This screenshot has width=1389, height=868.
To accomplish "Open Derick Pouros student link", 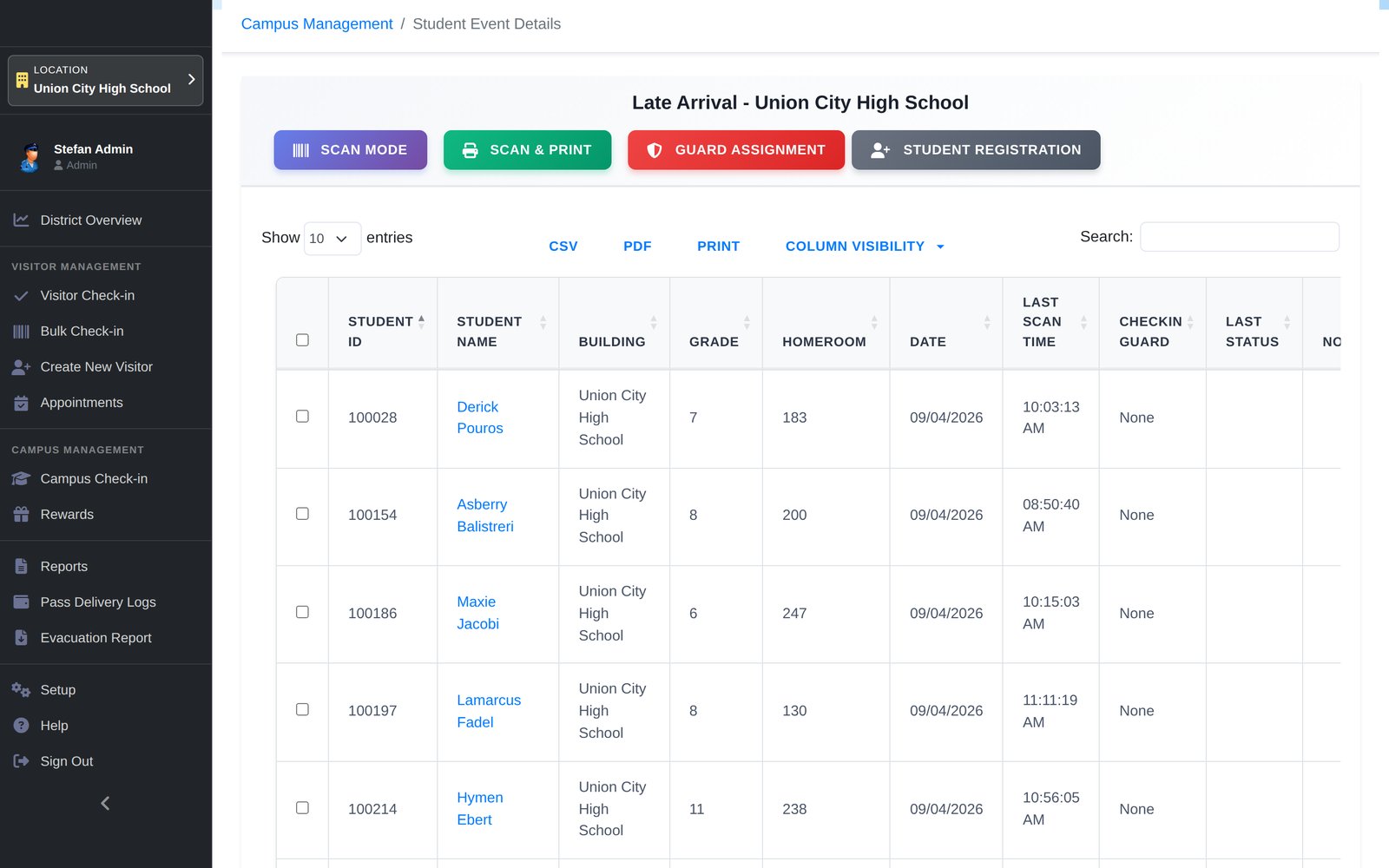I will tap(480, 418).
